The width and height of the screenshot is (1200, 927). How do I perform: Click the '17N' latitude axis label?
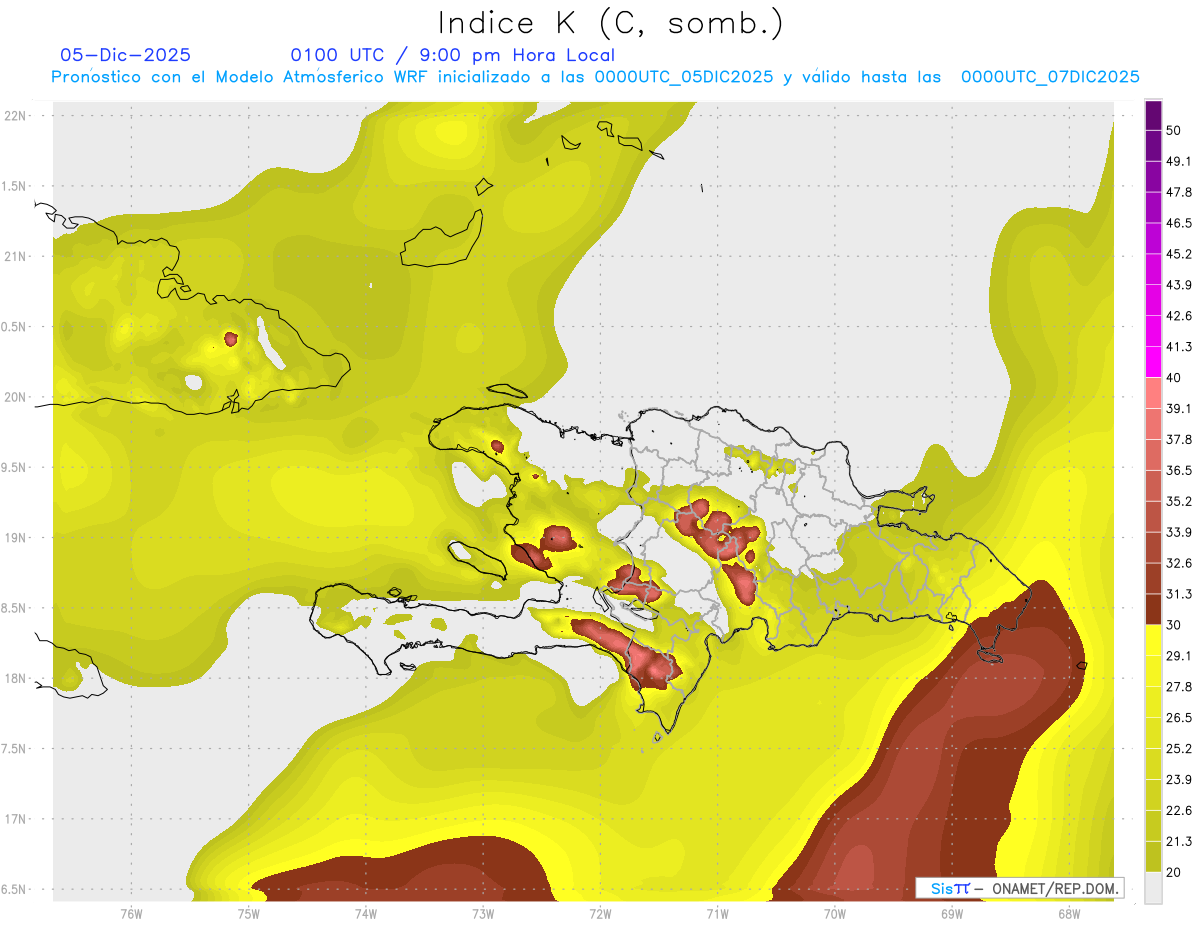pos(16,819)
